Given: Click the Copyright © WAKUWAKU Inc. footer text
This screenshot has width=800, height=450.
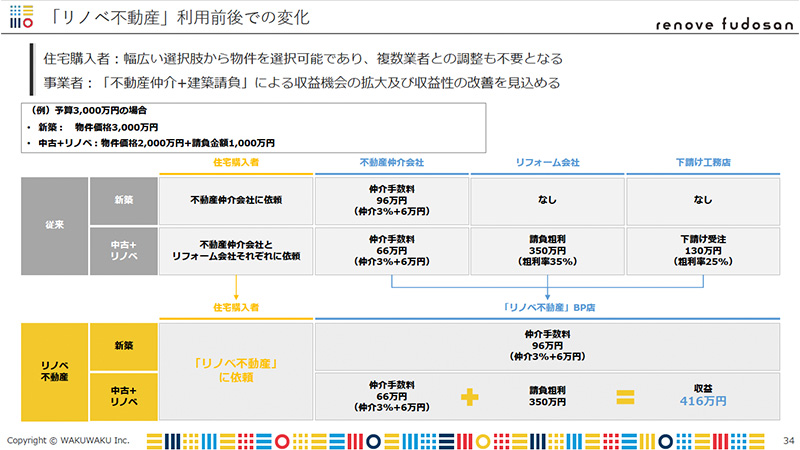Looking at the screenshot, I should click(x=68, y=440).
